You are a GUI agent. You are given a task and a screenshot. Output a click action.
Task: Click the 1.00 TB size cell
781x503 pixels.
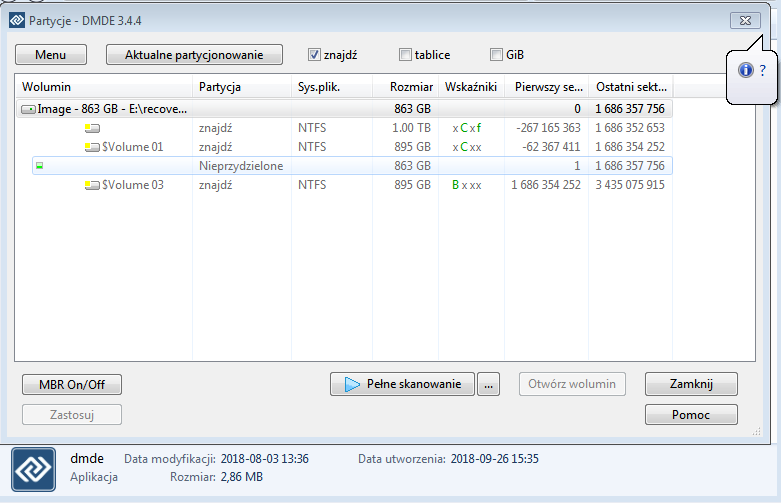click(x=411, y=128)
